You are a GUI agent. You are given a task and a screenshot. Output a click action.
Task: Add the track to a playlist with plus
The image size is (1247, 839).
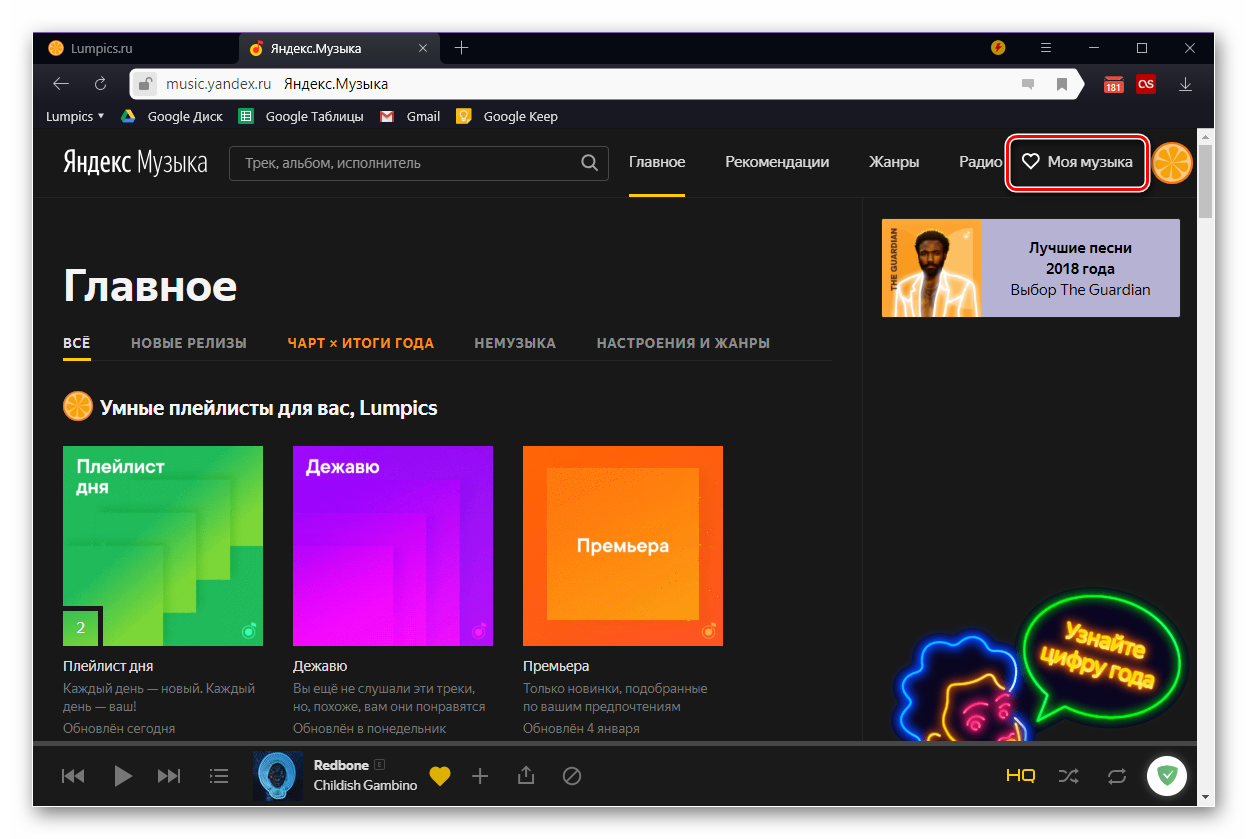[x=480, y=776]
